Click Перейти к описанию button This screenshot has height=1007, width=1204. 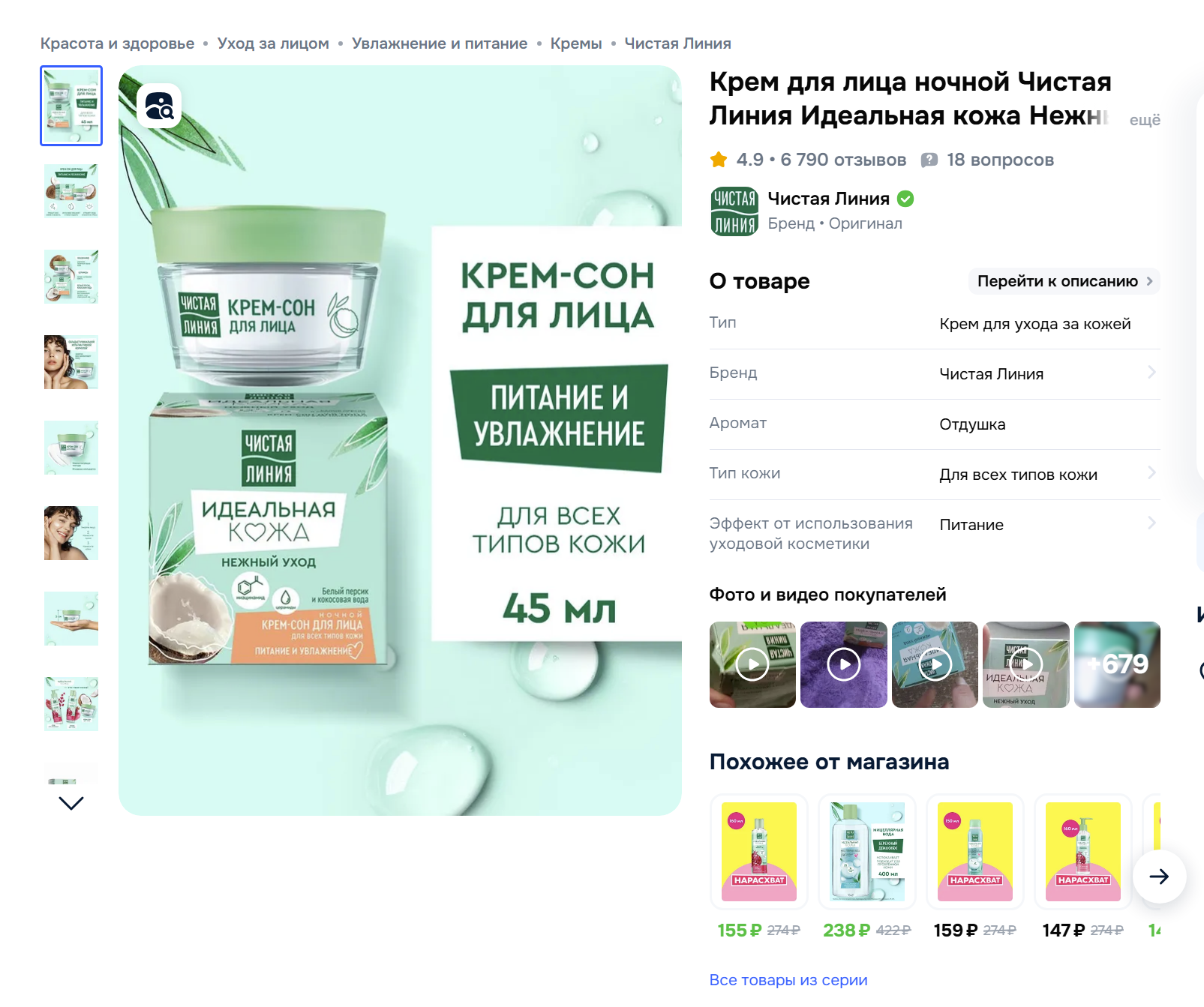click(1064, 281)
